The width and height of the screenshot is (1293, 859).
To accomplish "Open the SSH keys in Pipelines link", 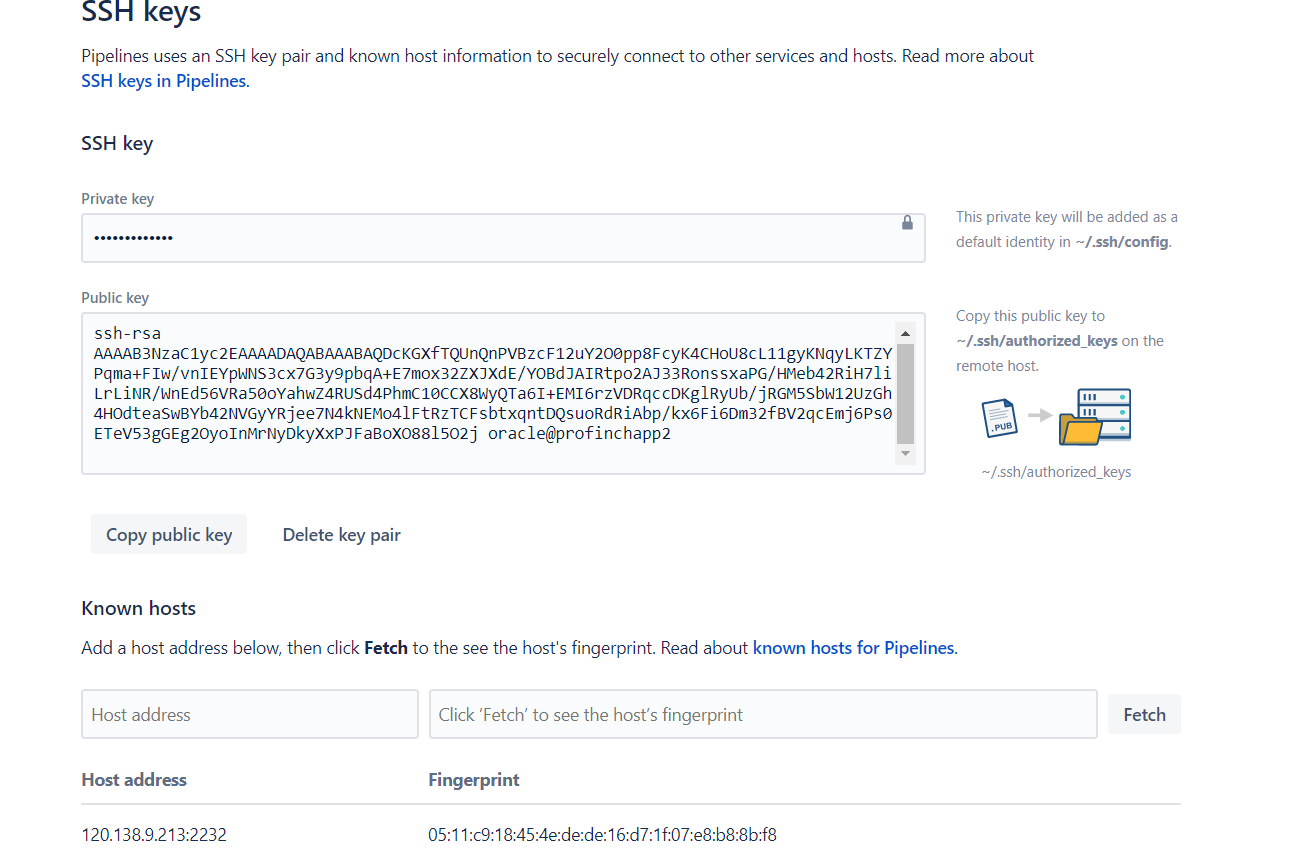I will [x=163, y=81].
